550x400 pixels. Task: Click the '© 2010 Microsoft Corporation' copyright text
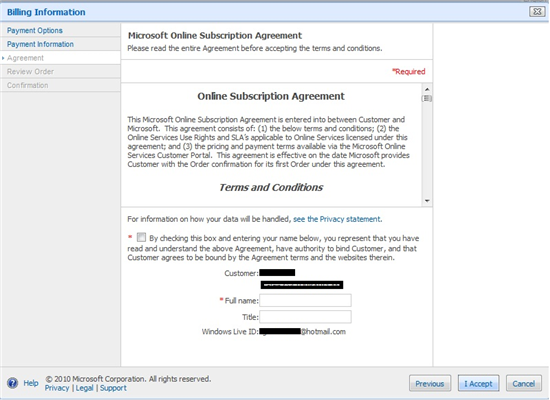point(128,379)
